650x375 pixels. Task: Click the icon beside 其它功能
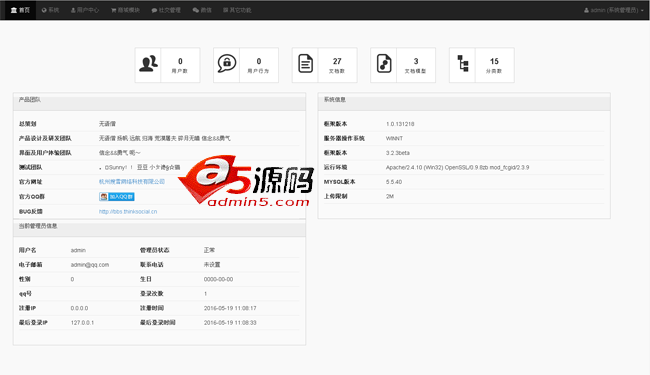[x=226, y=10]
